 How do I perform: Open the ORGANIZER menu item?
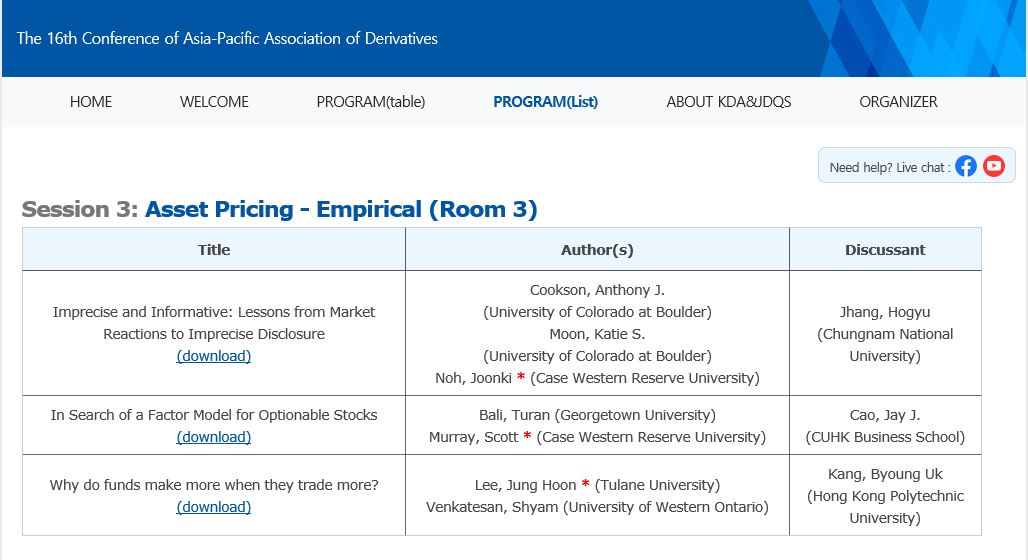898,102
